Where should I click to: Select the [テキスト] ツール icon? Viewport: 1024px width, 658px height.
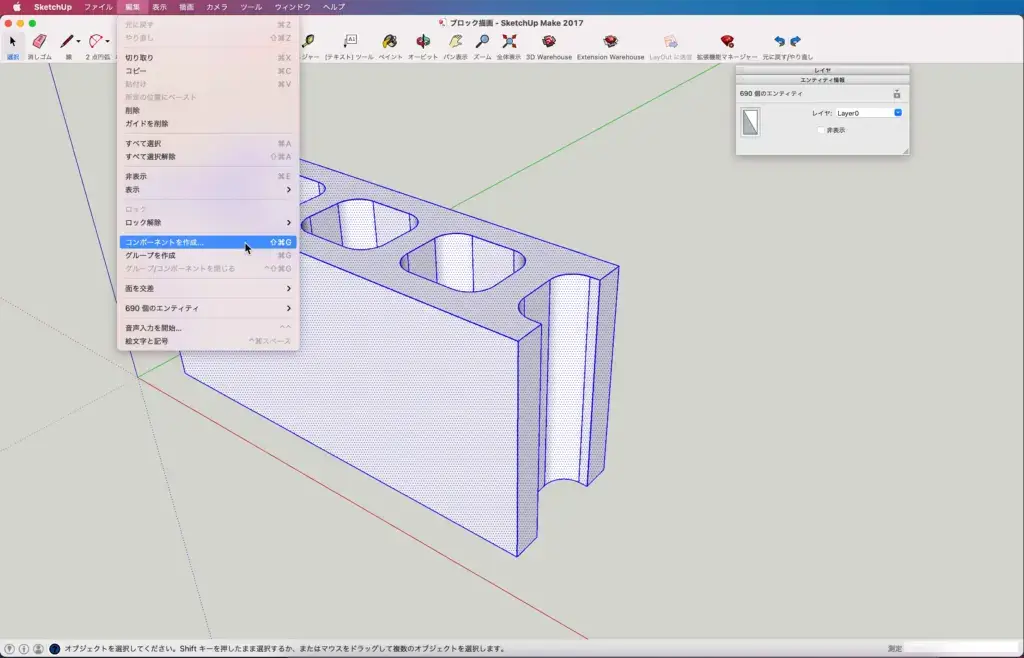click(350, 42)
